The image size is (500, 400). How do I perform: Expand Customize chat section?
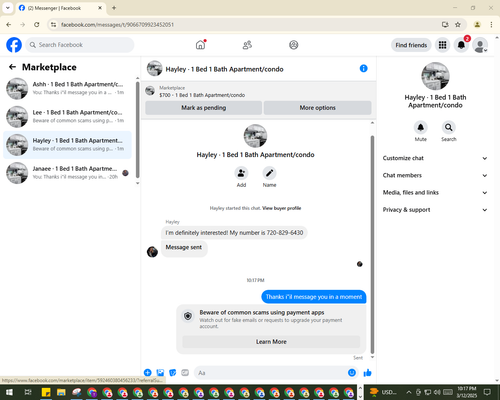click(x=435, y=158)
